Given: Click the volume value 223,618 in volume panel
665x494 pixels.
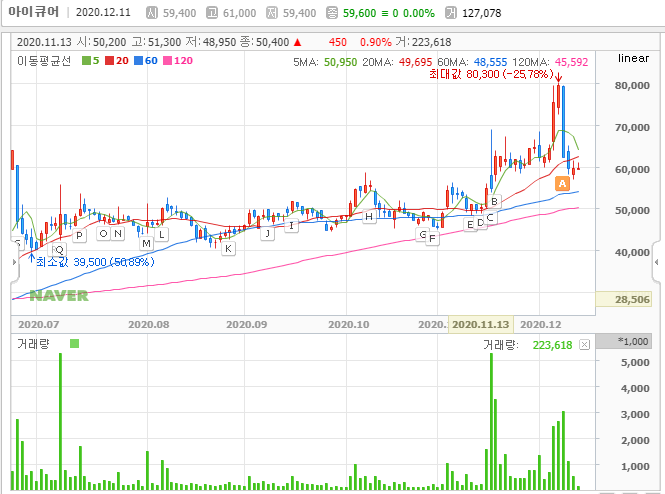Looking at the screenshot, I should tap(552, 345).
